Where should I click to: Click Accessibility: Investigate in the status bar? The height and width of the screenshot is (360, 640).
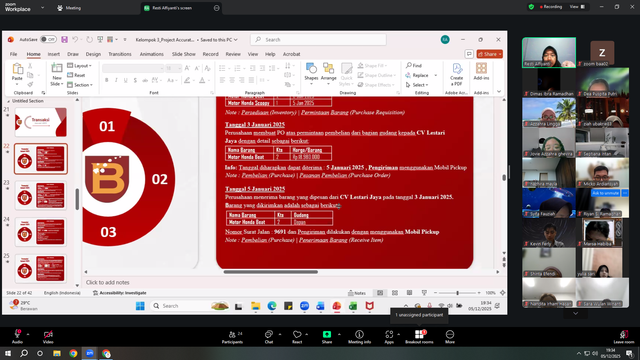point(120,293)
